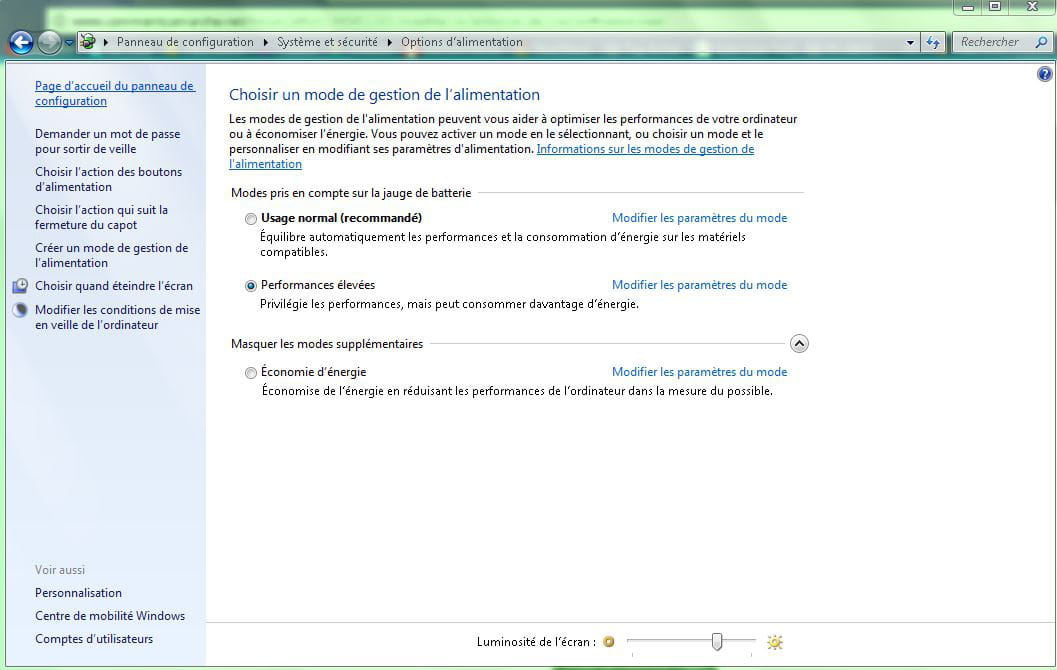Refresh the page with the refresh icon
The image size is (1057, 670).
pyautogui.click(x=933, y=42)
